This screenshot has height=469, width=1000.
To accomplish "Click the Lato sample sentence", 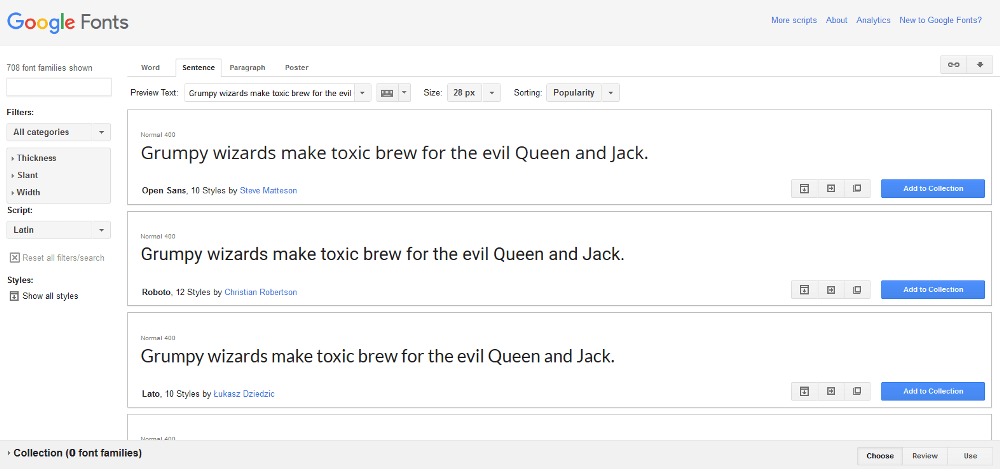I will pyautogui.click(x=378, y=357).
